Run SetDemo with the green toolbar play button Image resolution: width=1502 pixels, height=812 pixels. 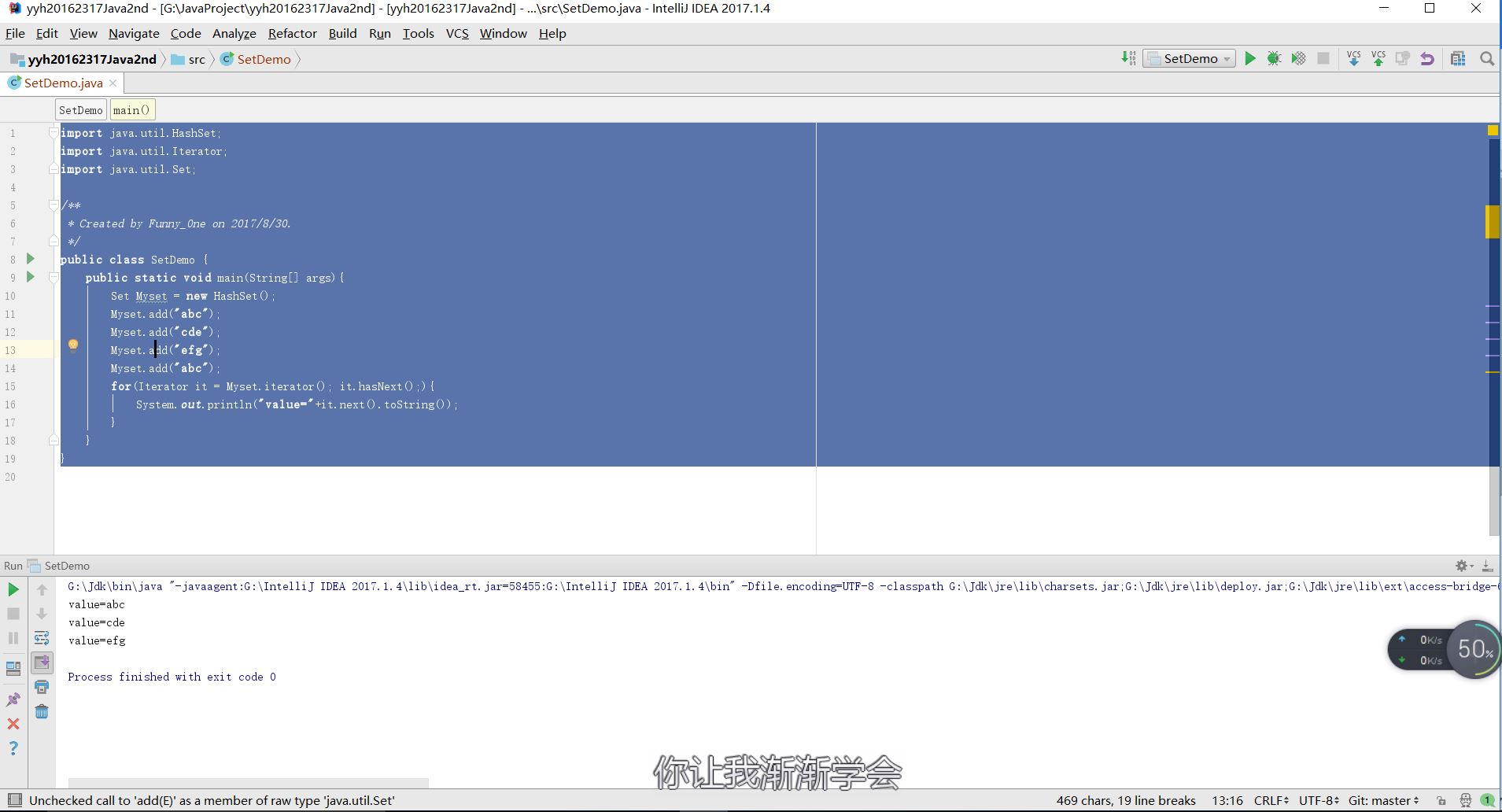[x=1249, y=58]
